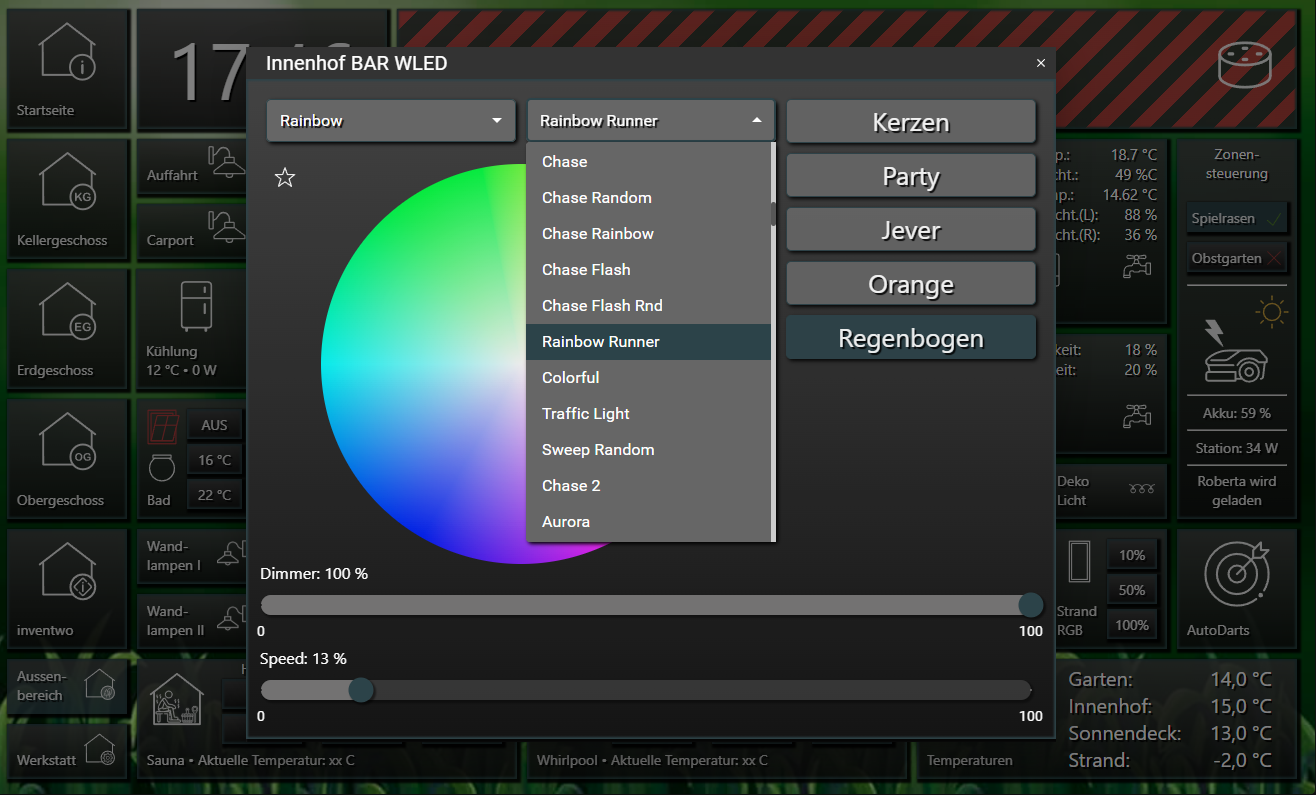Image resolution: width=1316 pixels, height=795 pixels.
Task: Click the effect list scrollbar
Action: tap(773, 213)
